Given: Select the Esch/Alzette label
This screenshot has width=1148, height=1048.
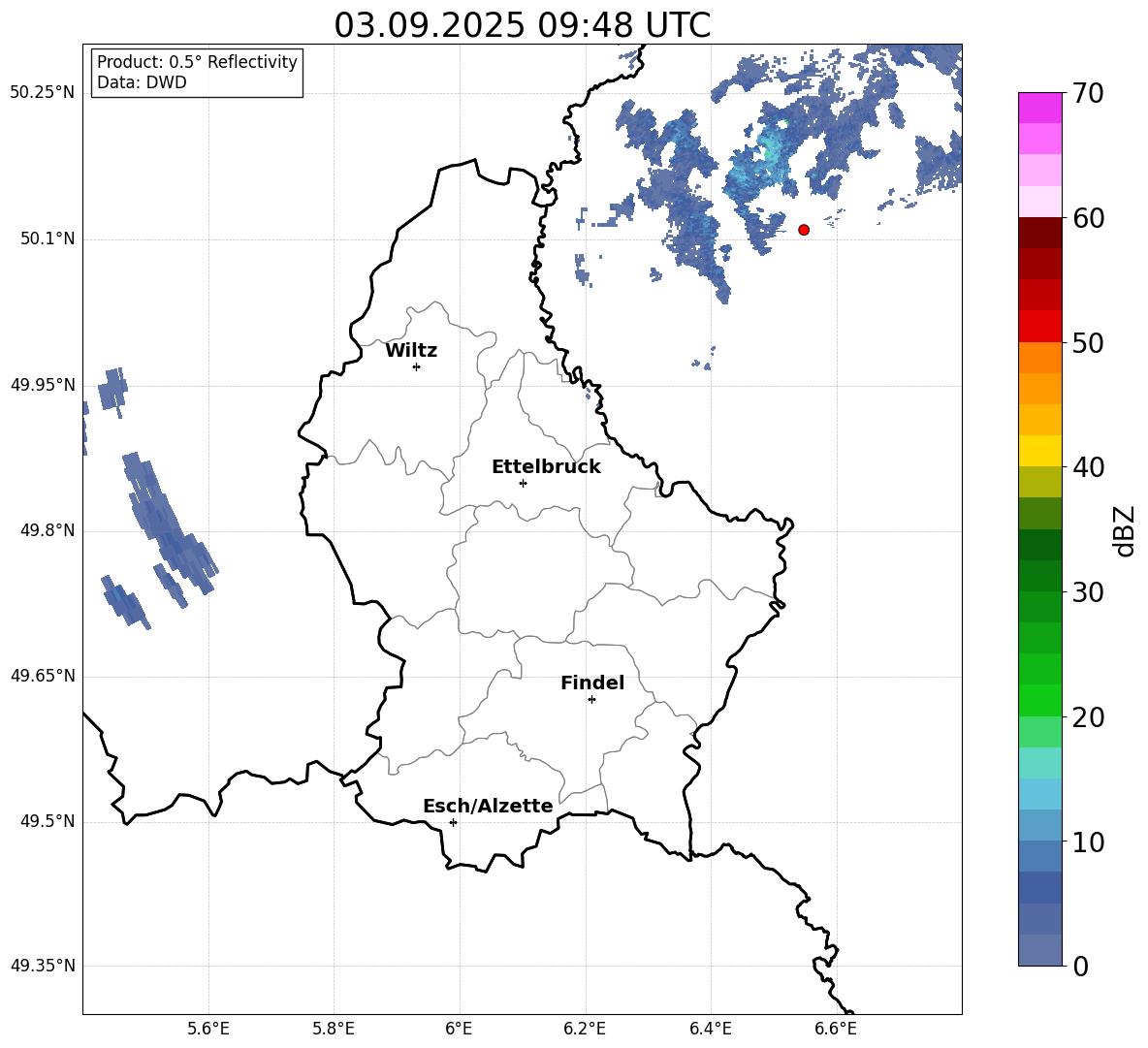Looking at the screenshot, I should coord(489,806).
